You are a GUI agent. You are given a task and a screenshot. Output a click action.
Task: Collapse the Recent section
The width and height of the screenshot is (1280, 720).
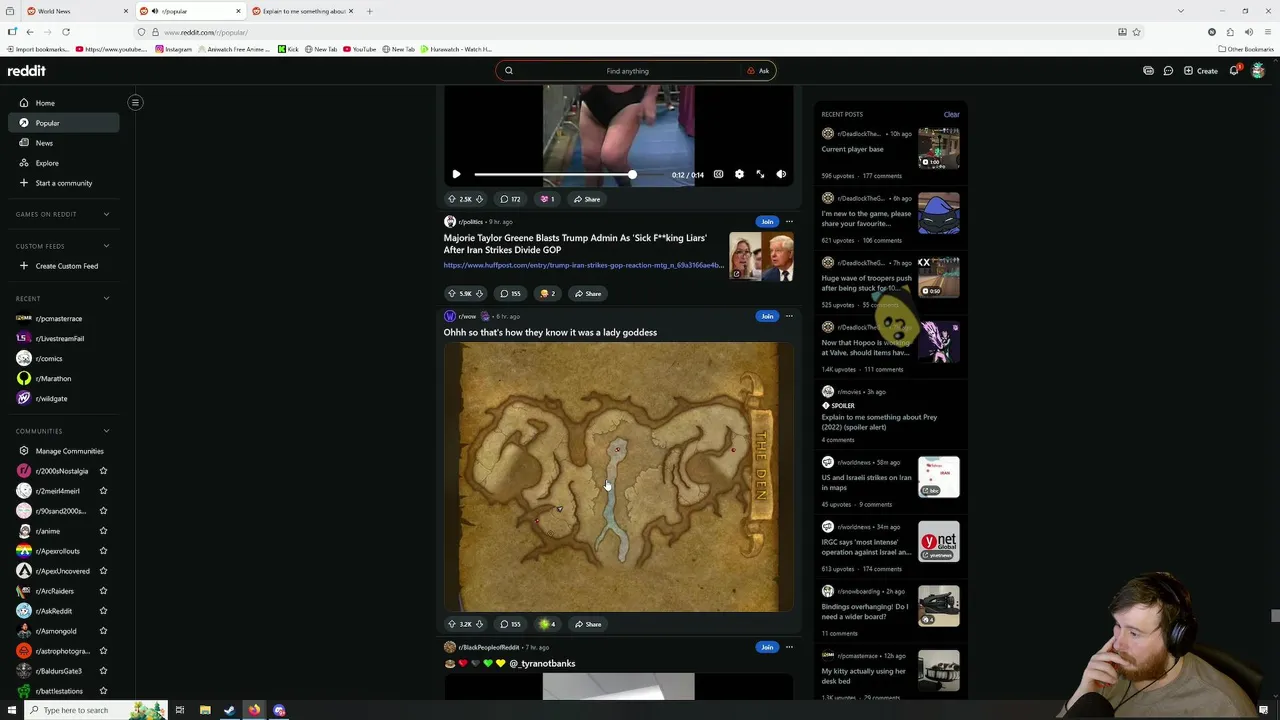[106, 298]
